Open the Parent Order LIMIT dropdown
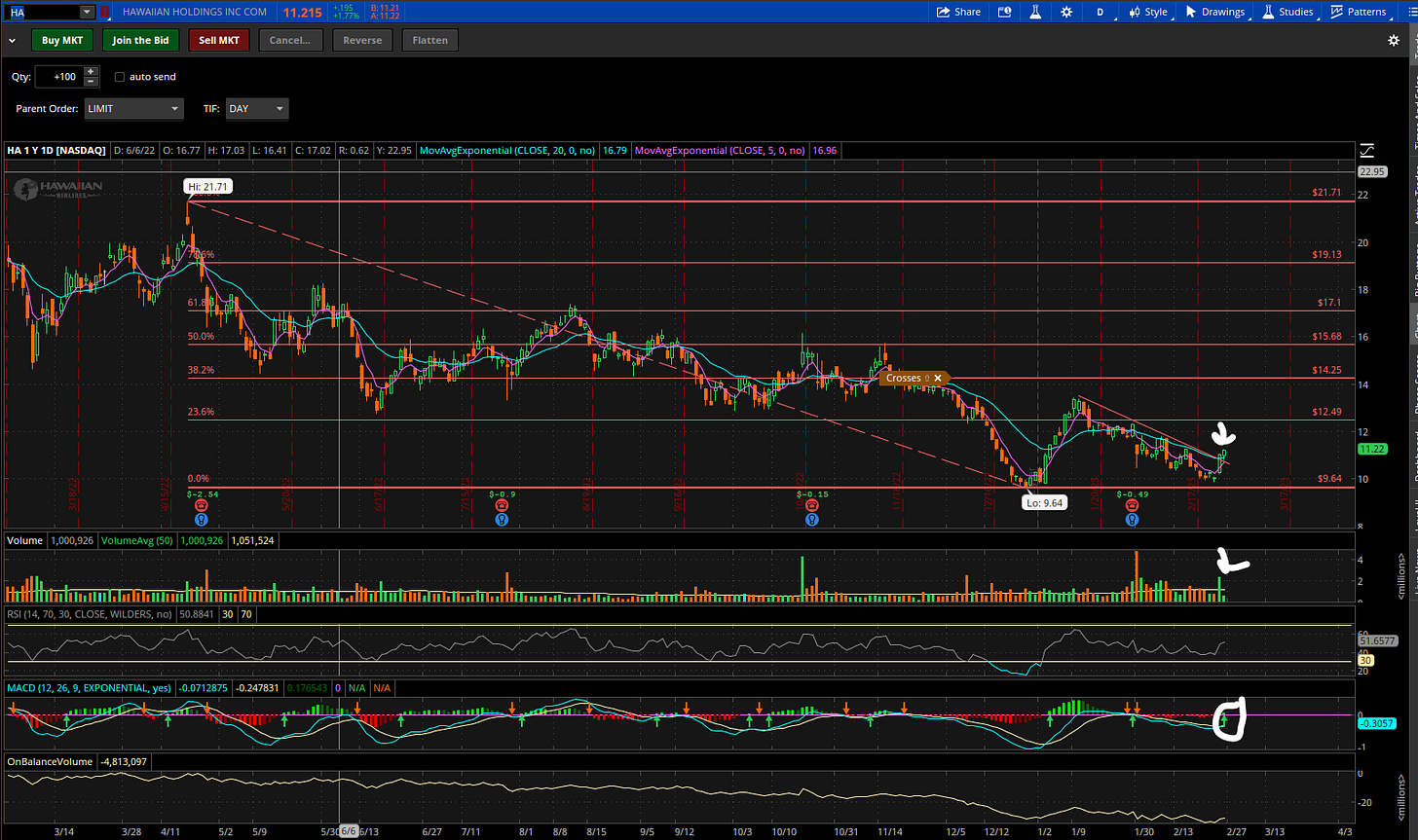The height and width of the screenshot is (840, 1418). [x=133, y=108]
